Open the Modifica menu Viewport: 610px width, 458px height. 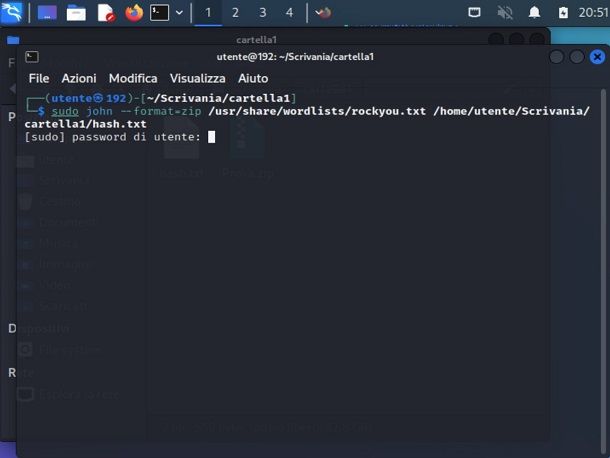click(x=133, y=78)
